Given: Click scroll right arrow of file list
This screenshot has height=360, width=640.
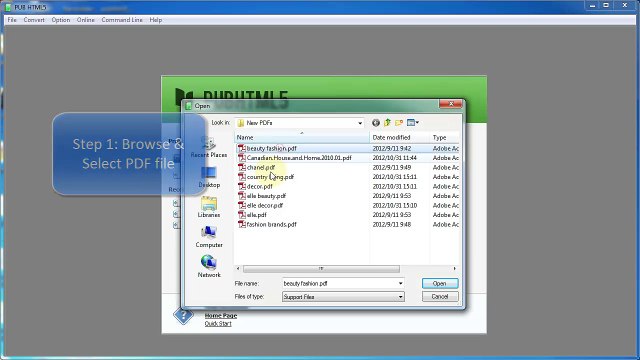Looking at the screenshot, I should click(x=454, y=269).
